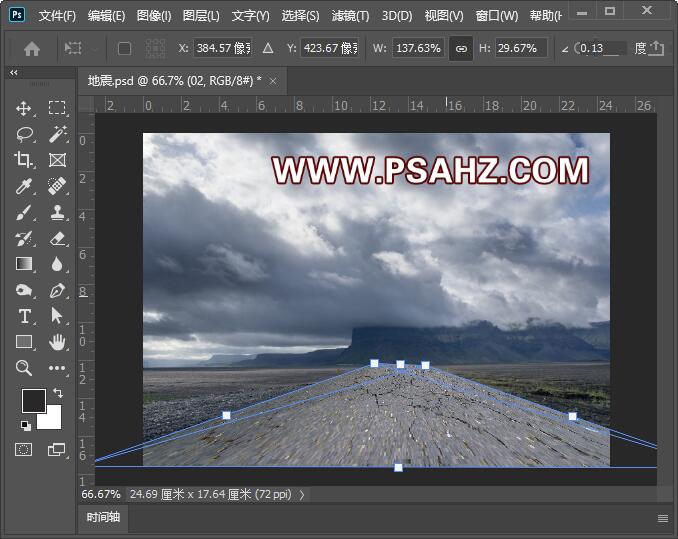Change screen mode icon

tap(56, 450)
